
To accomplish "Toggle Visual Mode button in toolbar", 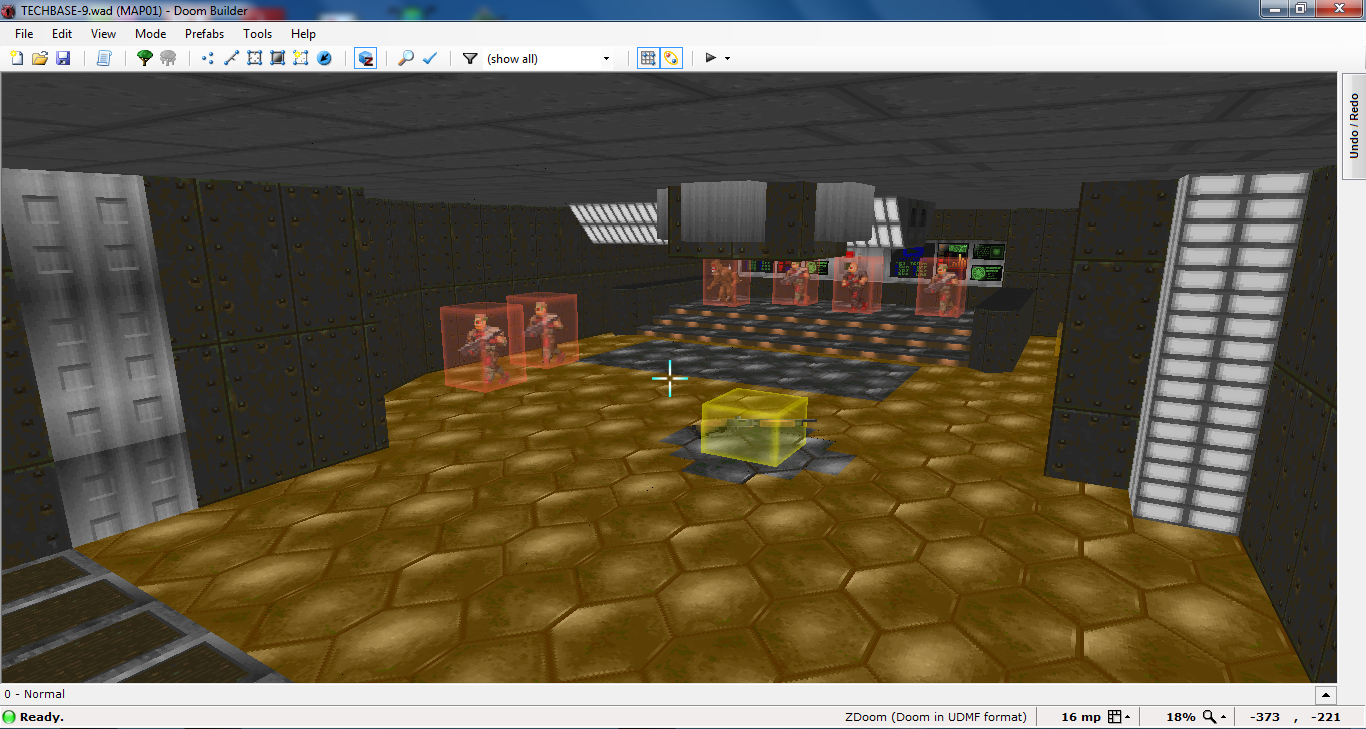I will (366, 58).
